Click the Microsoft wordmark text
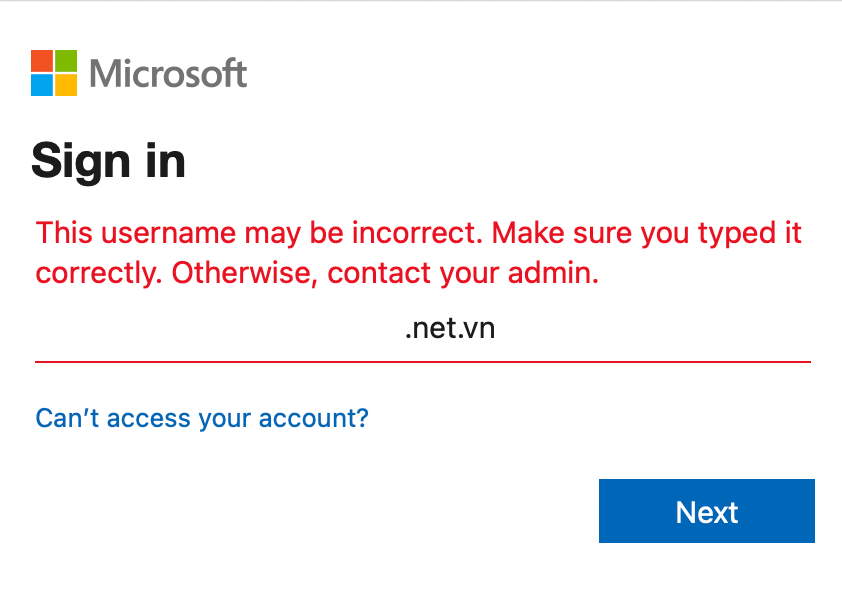Image resolution: width=842 pixels, height=592 pixels. pyautogui.click(x=168, y=73)
